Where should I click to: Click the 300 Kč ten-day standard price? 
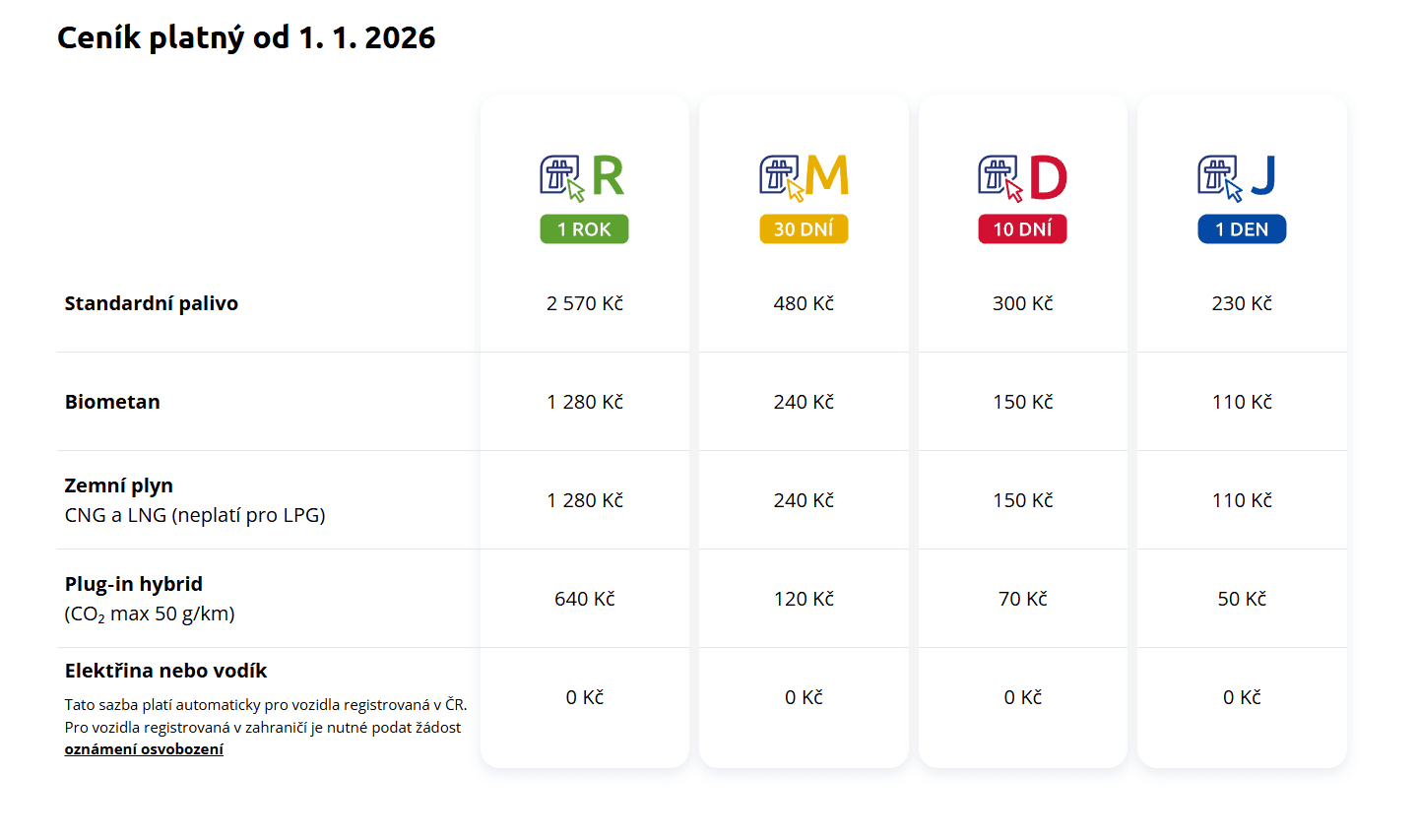pos(1022,303)
